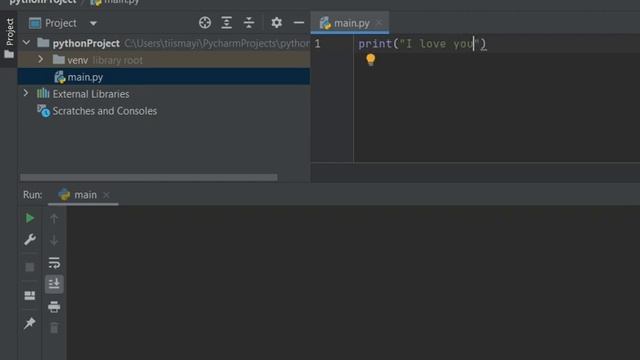Open the Project view dropdown
This screenshot has width=640, height=360.
(93, 23)
